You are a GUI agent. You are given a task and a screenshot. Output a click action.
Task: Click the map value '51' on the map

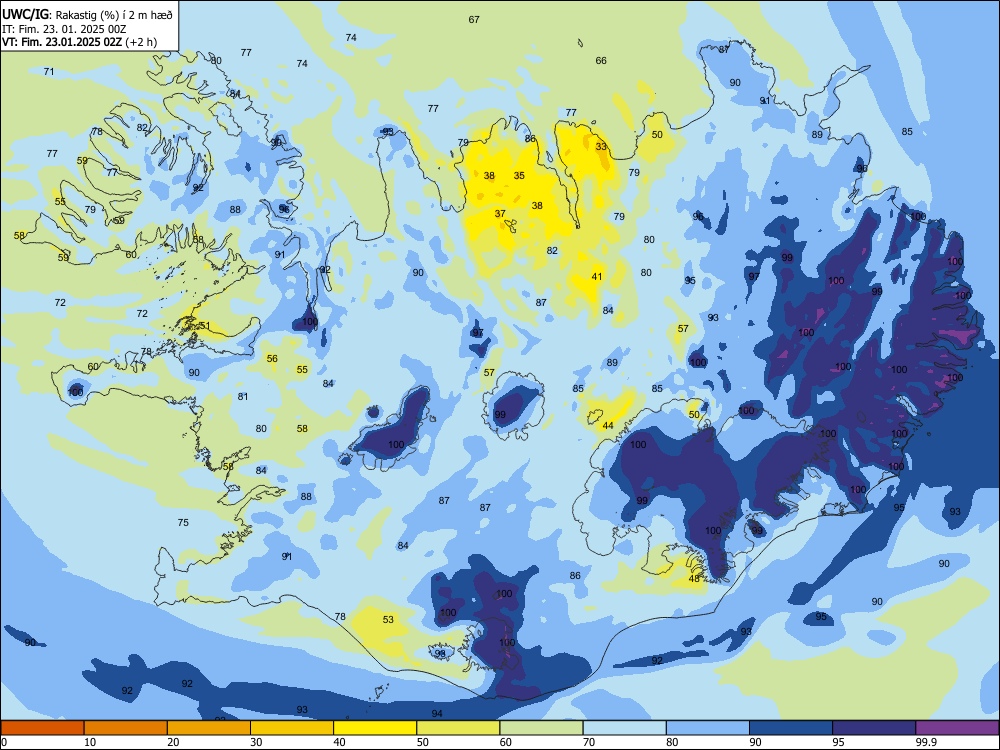(204, 325)
